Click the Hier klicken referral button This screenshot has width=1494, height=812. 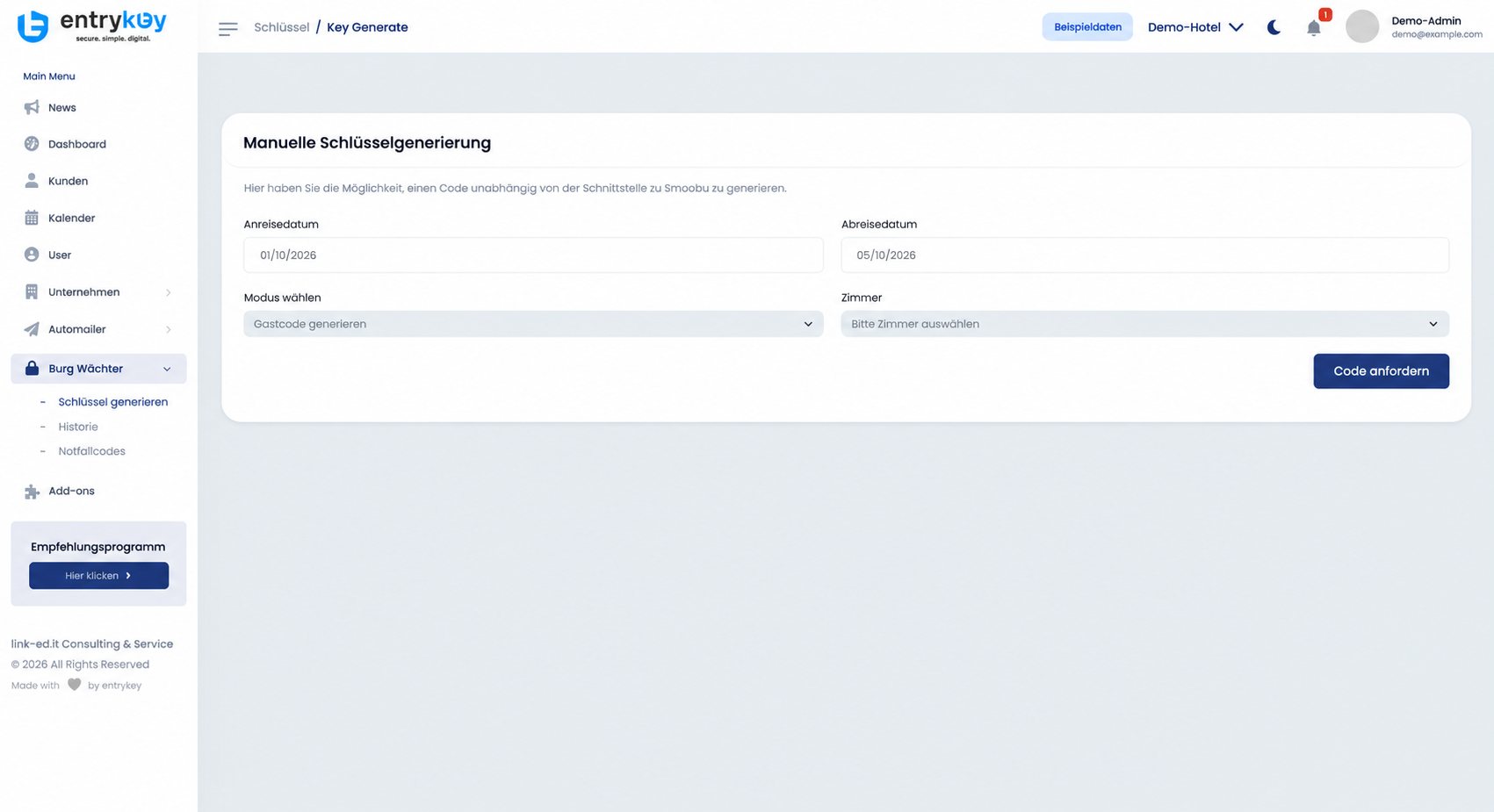coord(98,576)
